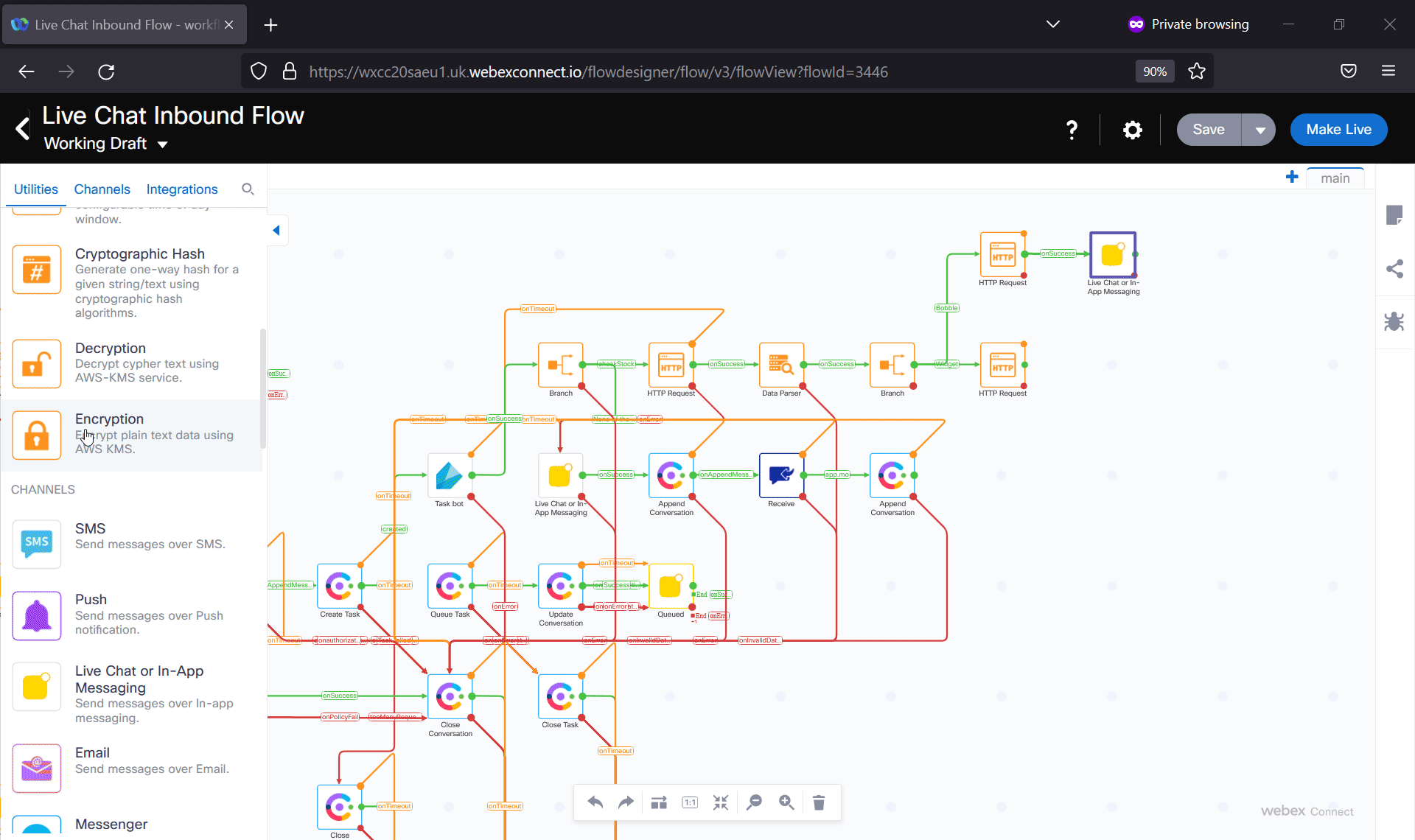Open the list all tabs dropdown

tap(1053, 24)
